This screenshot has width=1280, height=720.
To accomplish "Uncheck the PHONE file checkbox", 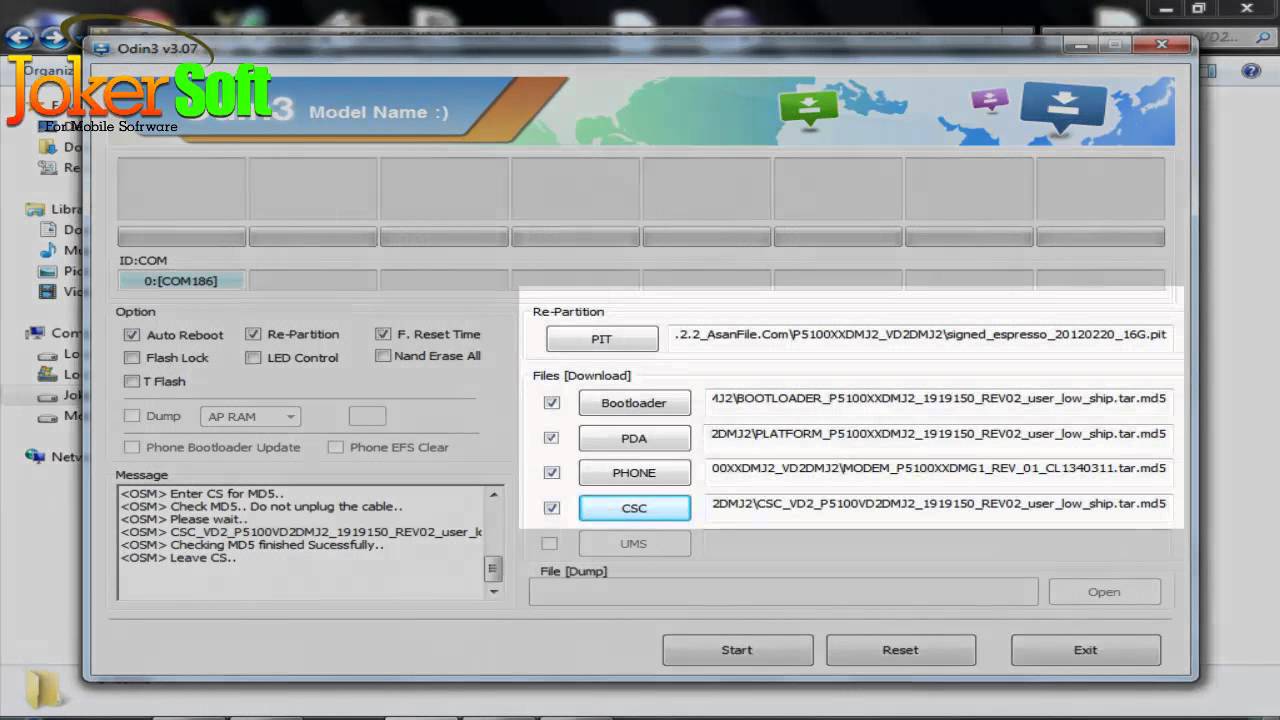I will click(551, 473).
